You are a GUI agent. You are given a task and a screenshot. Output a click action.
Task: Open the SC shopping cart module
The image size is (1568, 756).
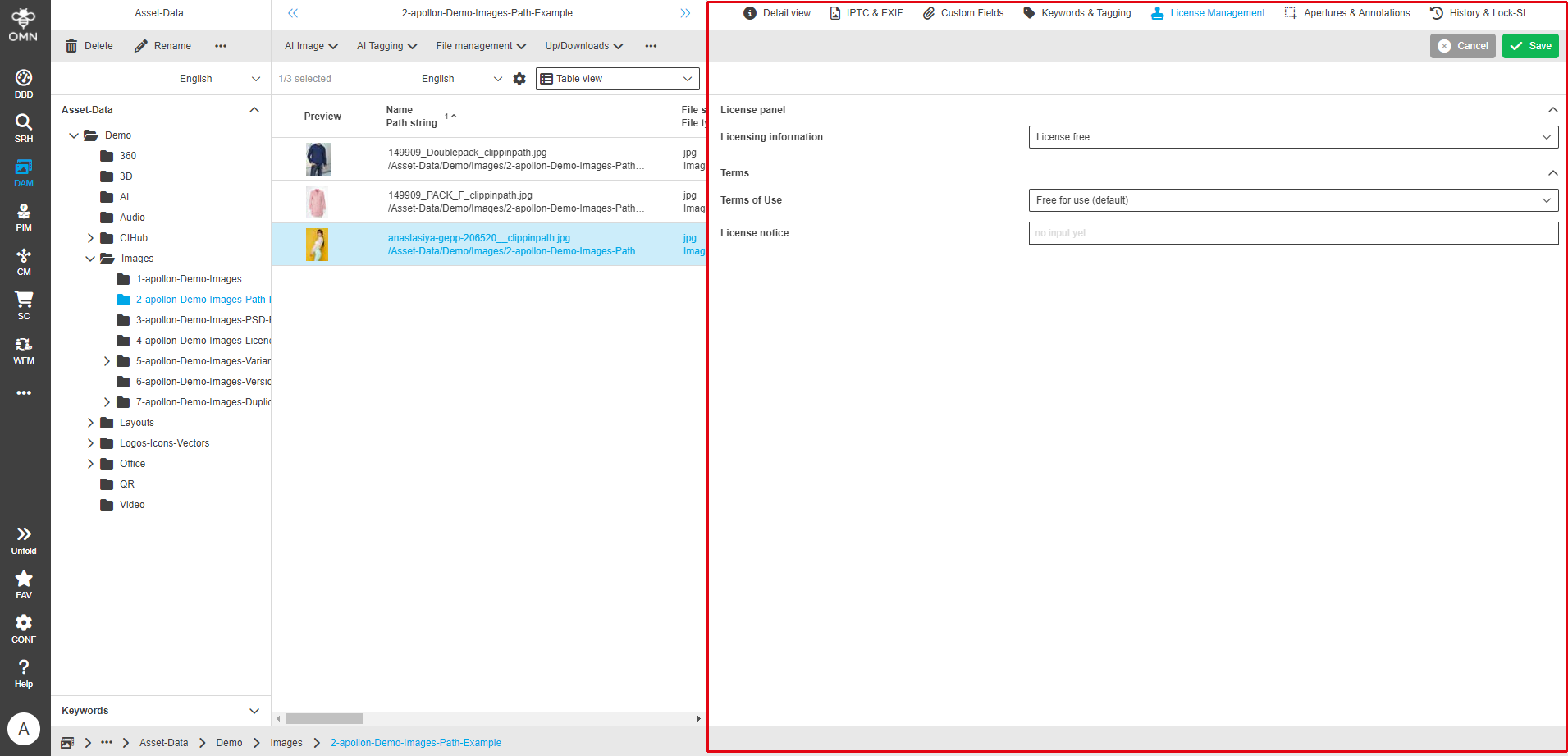coord(24,305)
